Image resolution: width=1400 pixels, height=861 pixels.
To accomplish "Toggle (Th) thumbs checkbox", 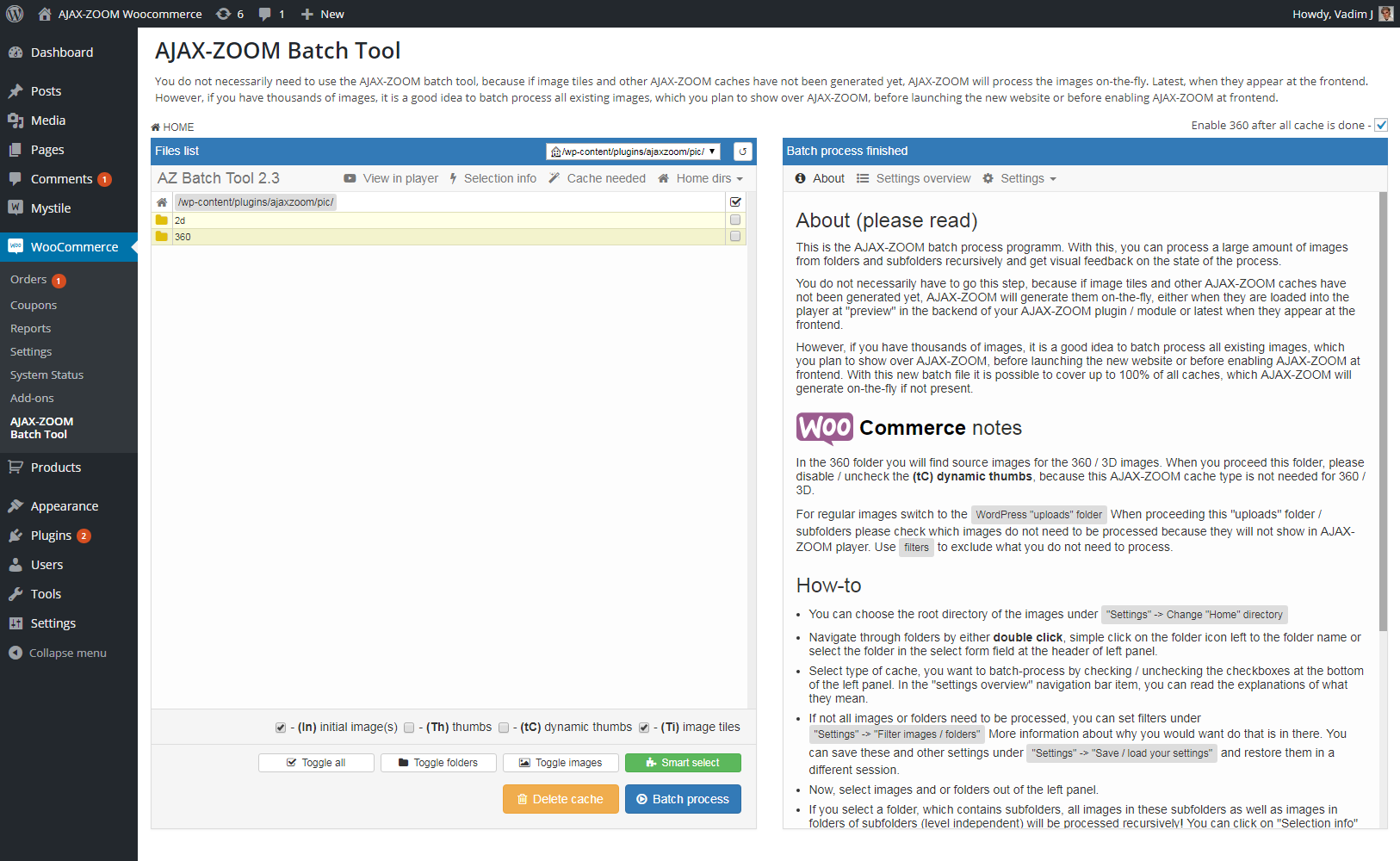I will pyautogui.click(x=409, y=728).
